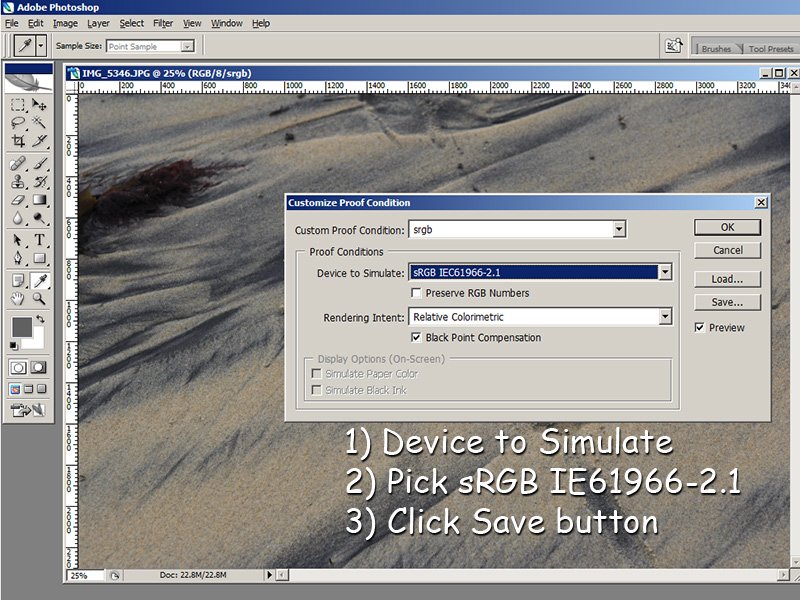Expand the Rendering Intent dropdown
This screenshot has height=600, width=800.
664,317
